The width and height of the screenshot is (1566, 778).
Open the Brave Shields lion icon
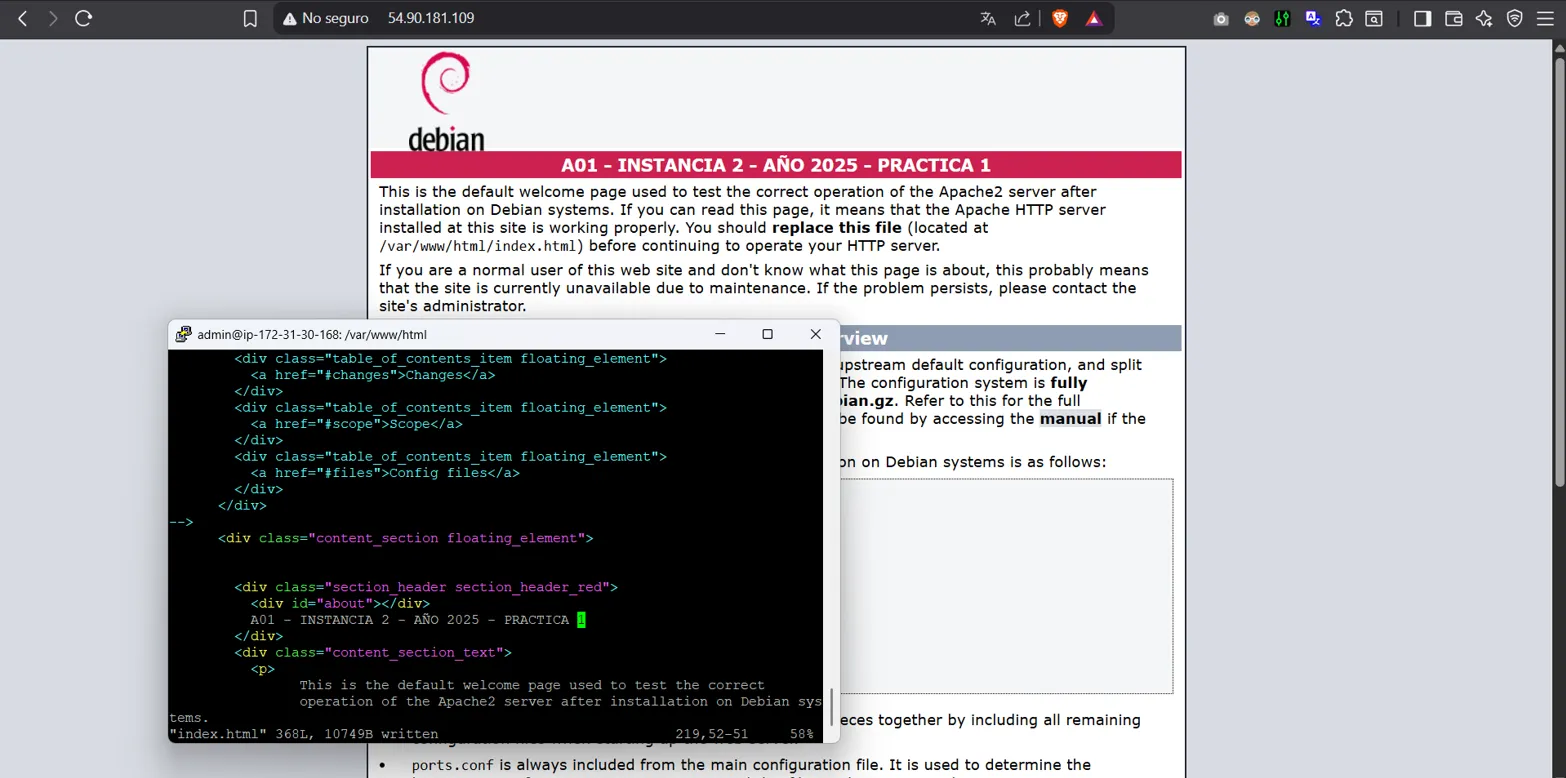(1060, 19)
